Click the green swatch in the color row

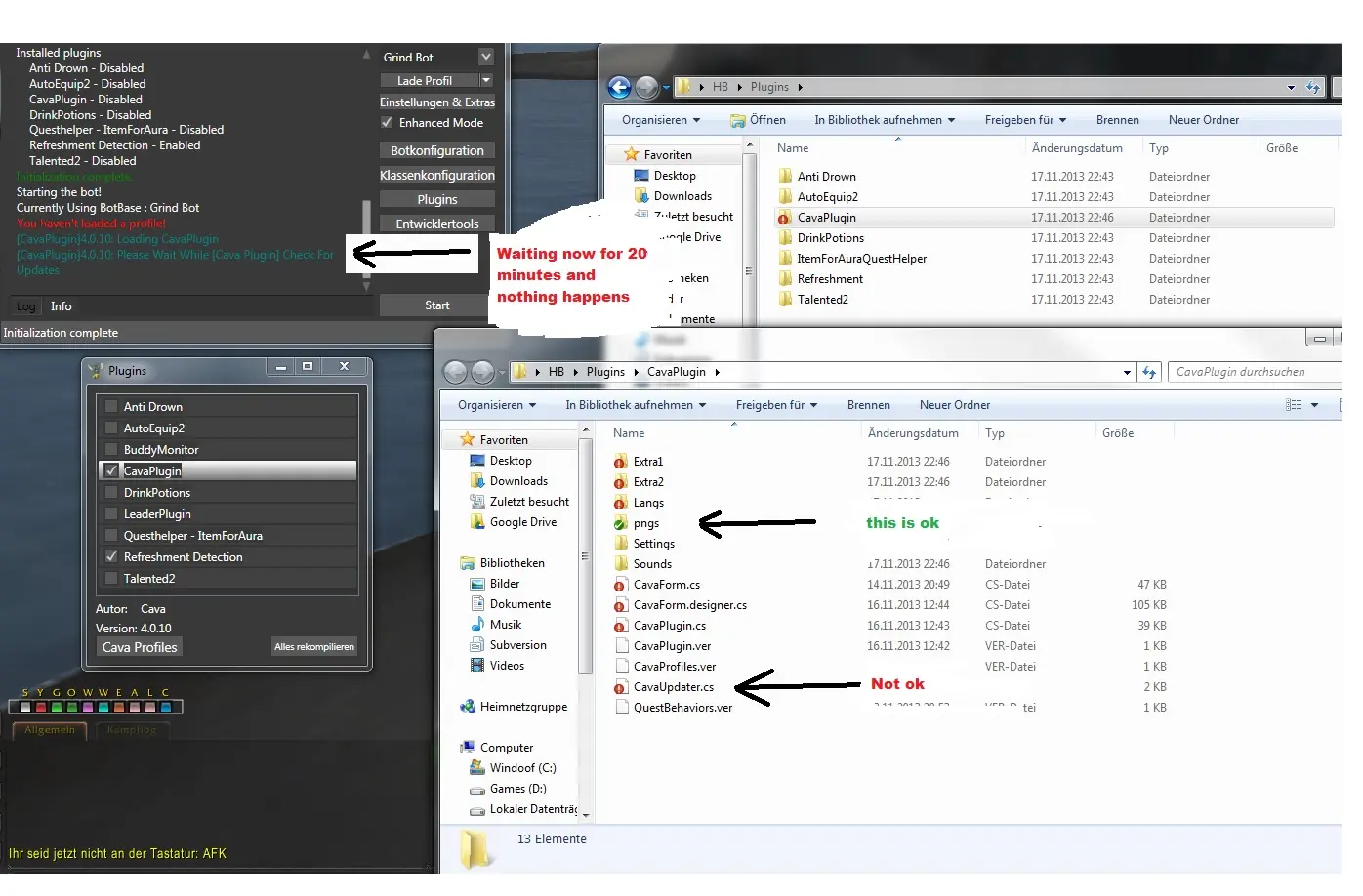click(58, 707)
